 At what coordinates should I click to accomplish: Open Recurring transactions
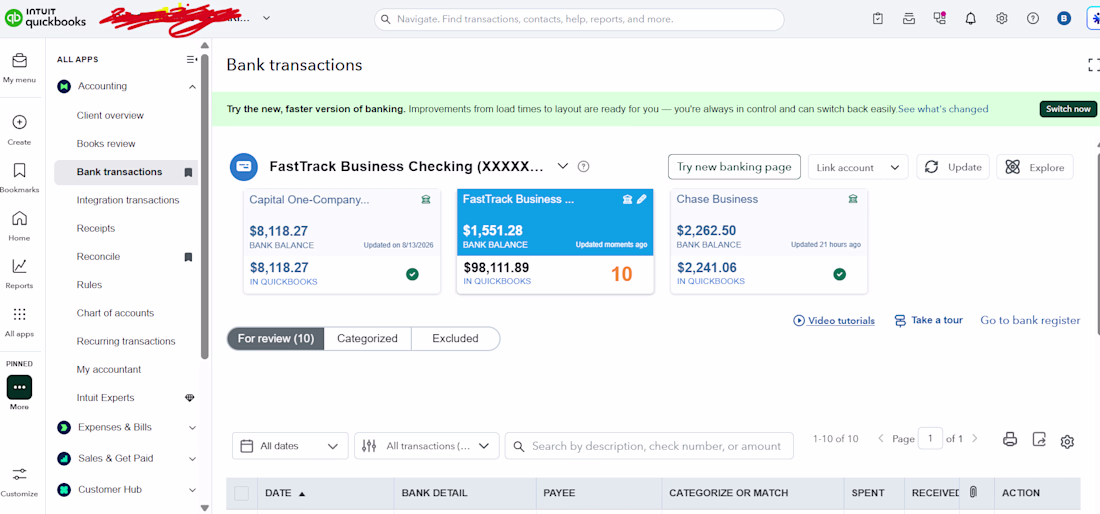[126, 341]
